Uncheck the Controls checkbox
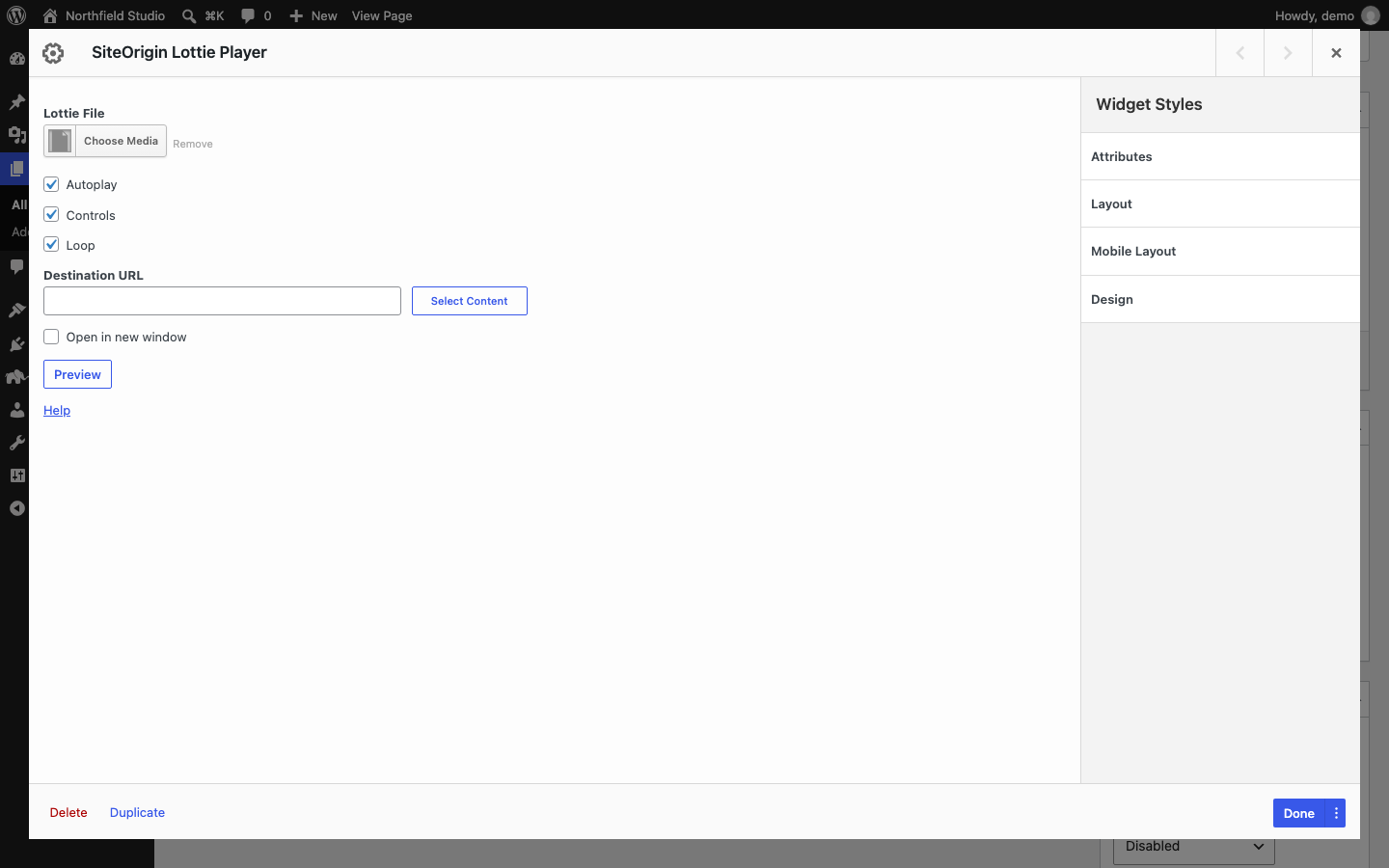The image size is (1389, 868). pyautogui.click(x=51, y=214)
